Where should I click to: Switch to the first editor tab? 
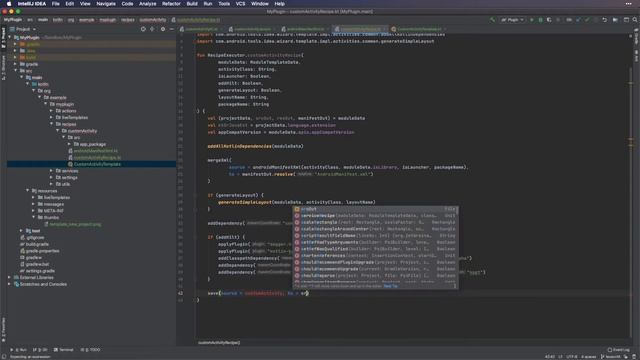(201, 29)
